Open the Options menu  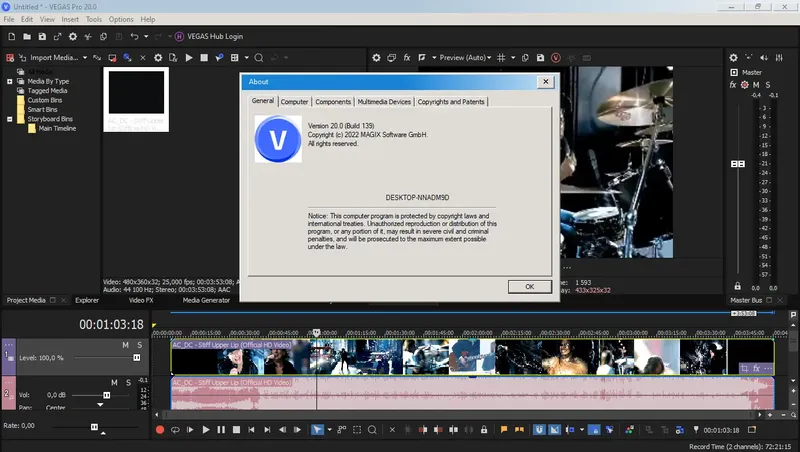point(121,19)
